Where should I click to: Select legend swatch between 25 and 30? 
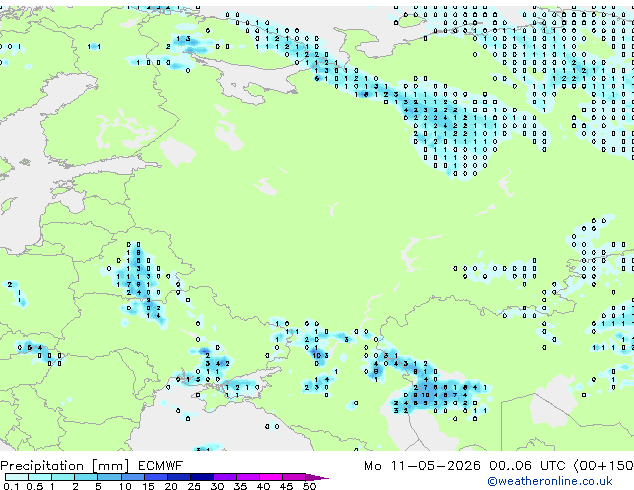click(202, 477)
